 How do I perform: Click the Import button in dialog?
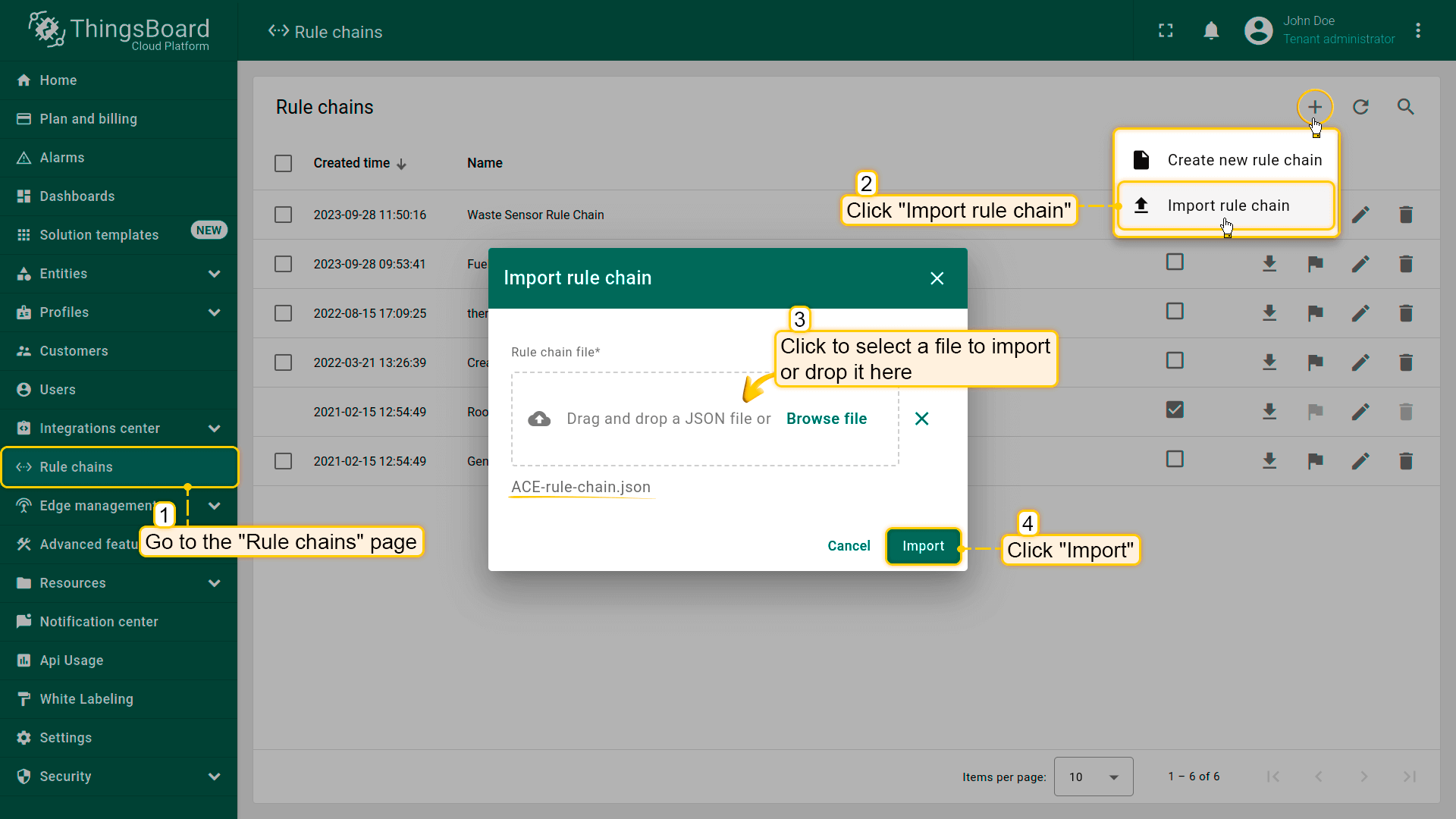(x=923, y=546)
